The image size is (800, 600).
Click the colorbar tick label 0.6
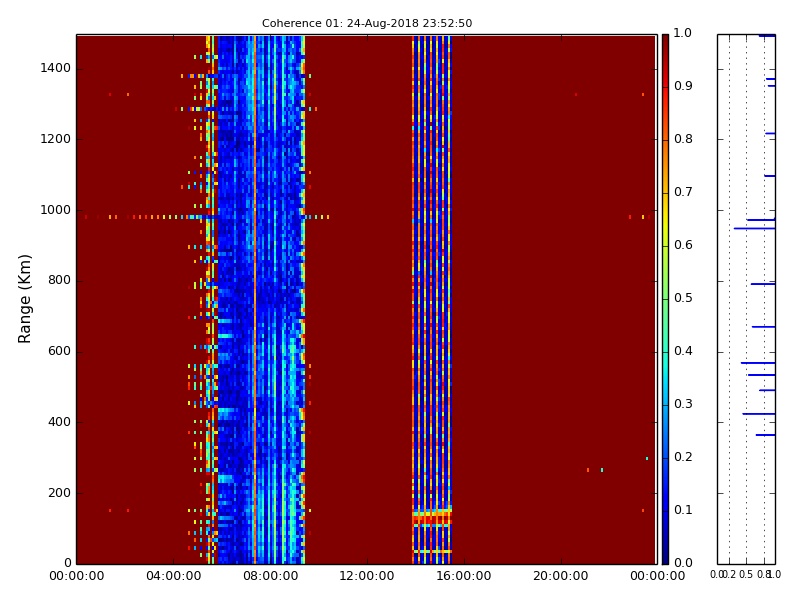(x=683, y=245)
